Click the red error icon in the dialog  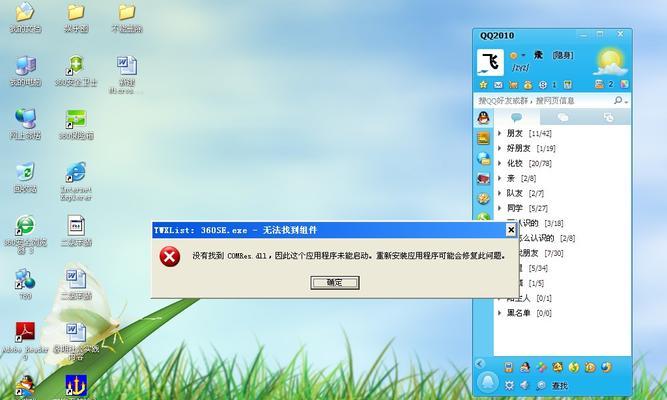click(170, 257)
